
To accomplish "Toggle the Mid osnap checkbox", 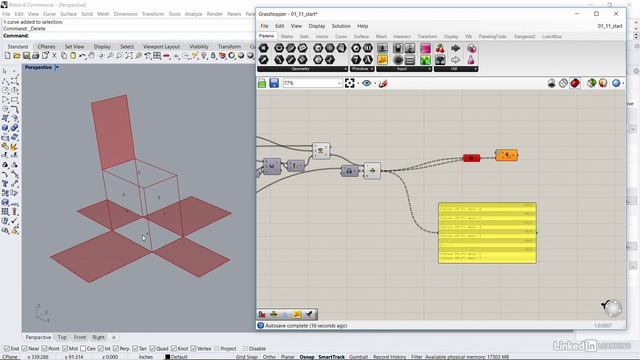I will tap(65, 349).
